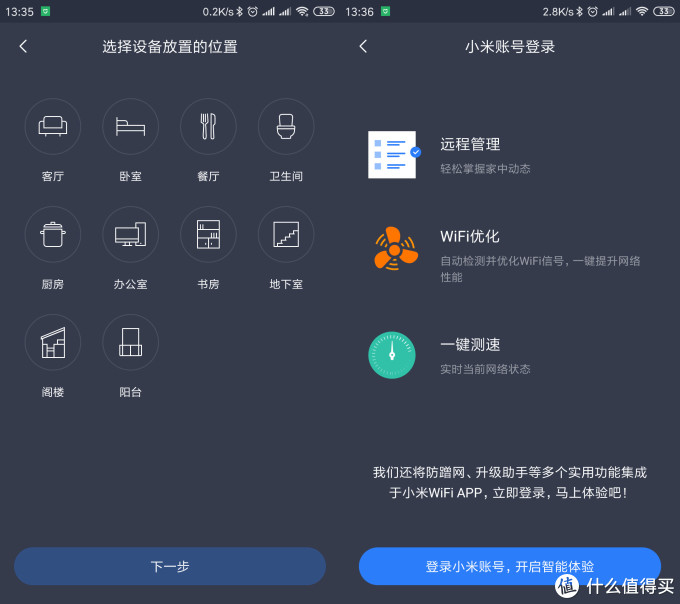The height and width of the screenshot is (604, 680).
Task: Tap the green speed test gauge icon
Action: coord(392,355)
